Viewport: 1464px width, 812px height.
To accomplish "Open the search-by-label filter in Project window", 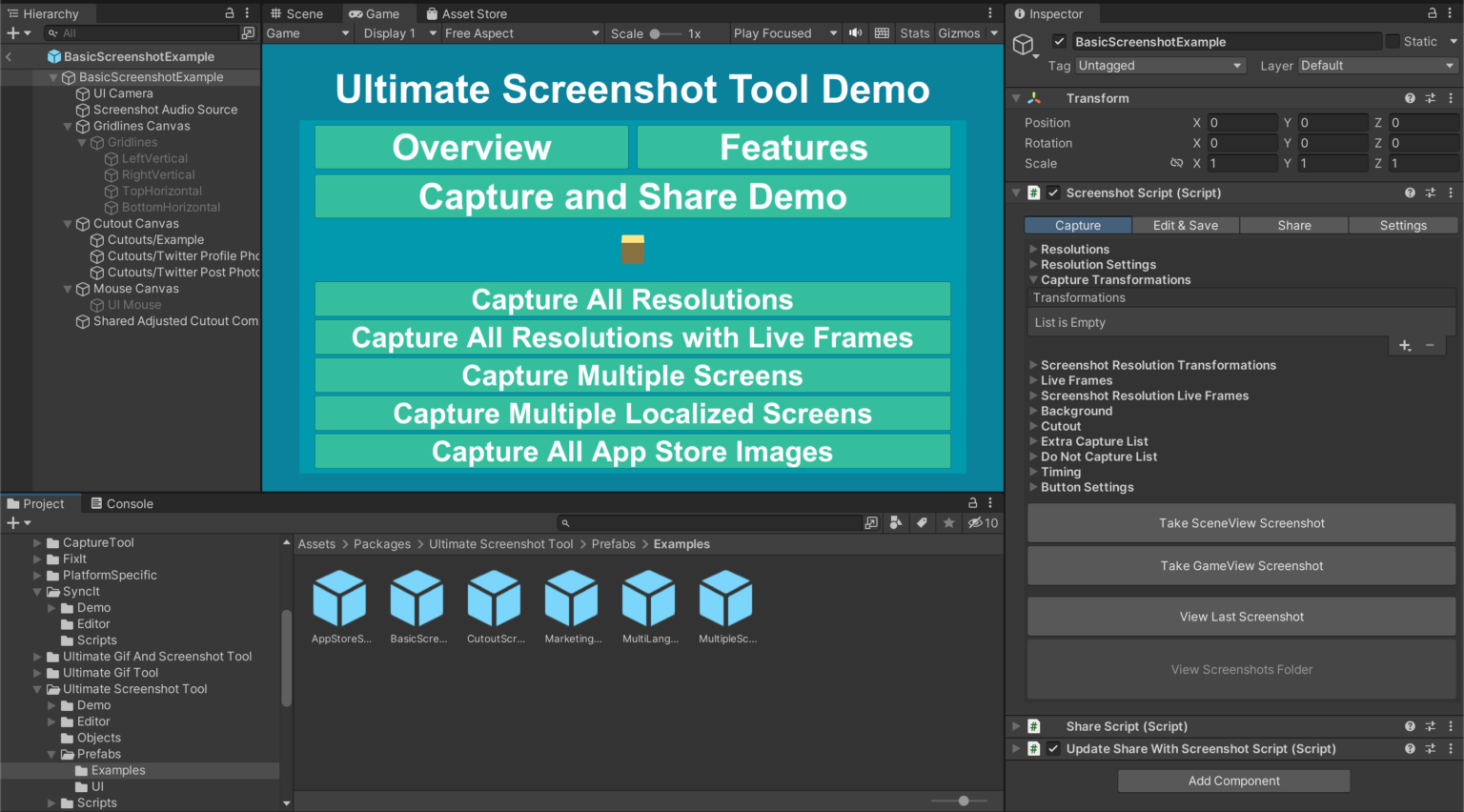I will [x=921, y=522].
